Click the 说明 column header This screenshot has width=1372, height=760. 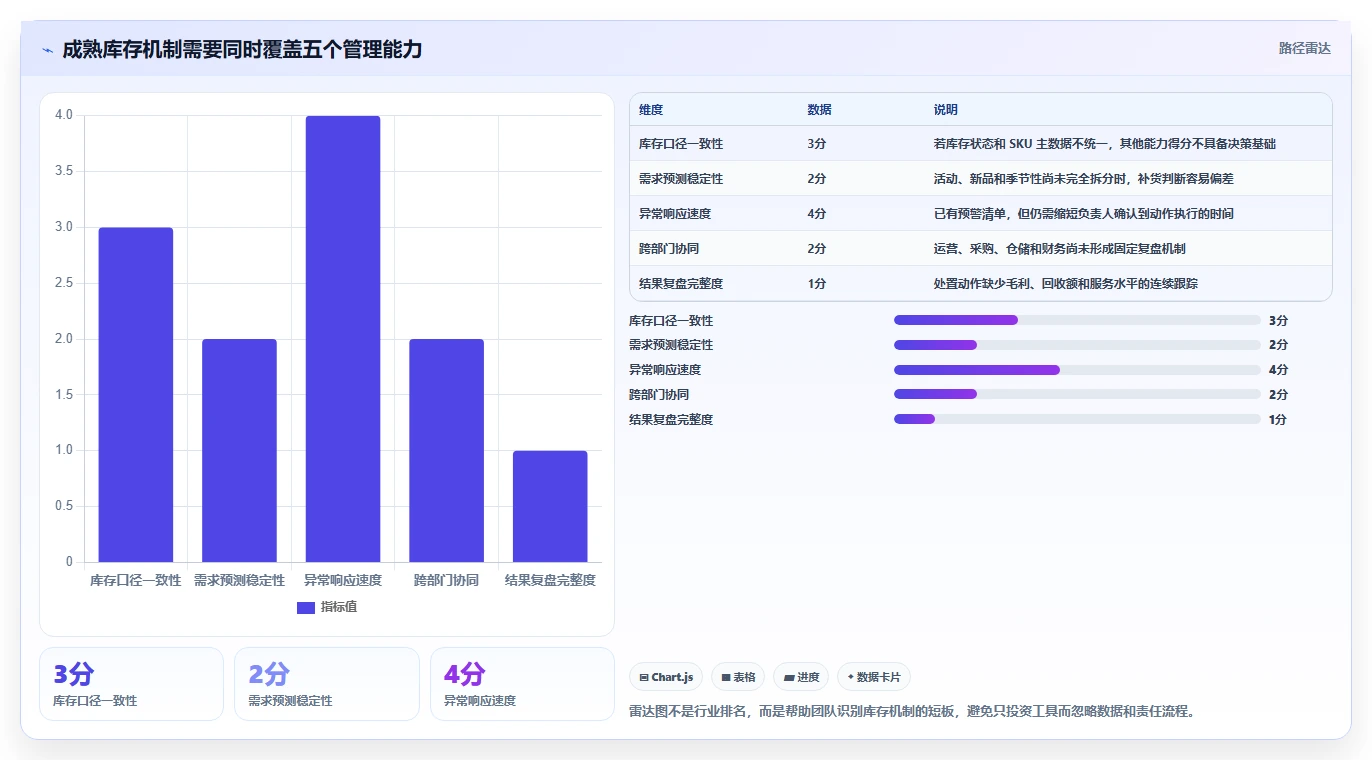pyautogui.click(x=945, y=110)
